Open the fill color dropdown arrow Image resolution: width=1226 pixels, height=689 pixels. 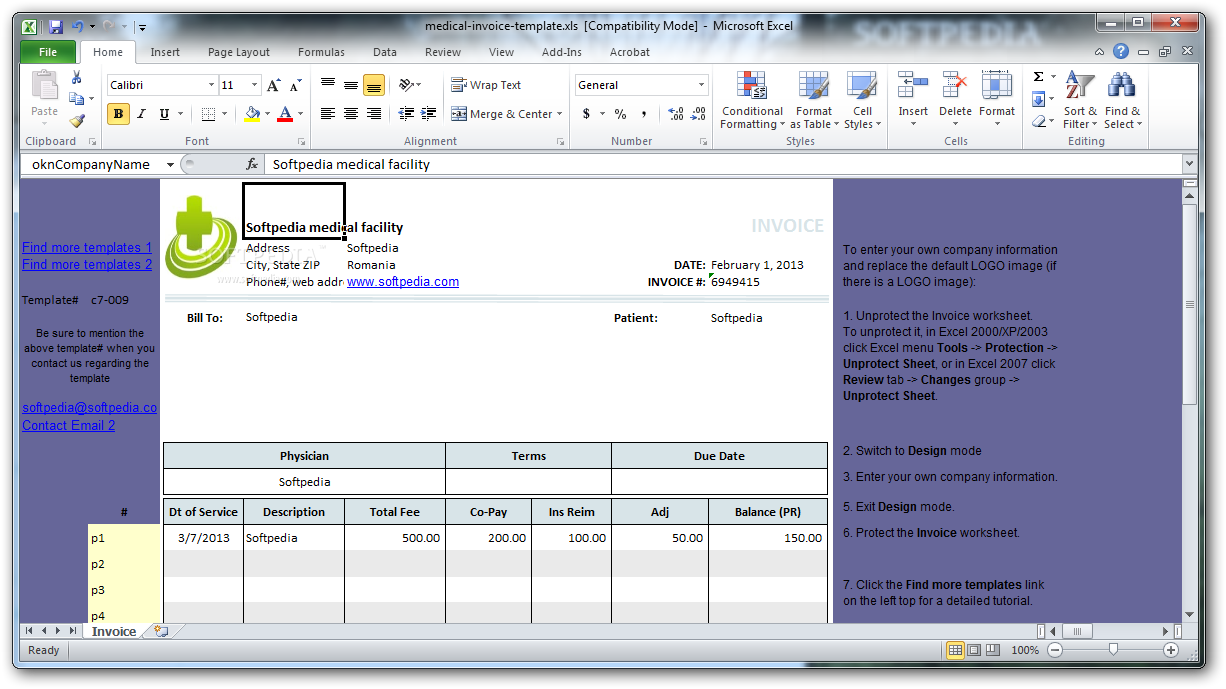coord(267,114)
